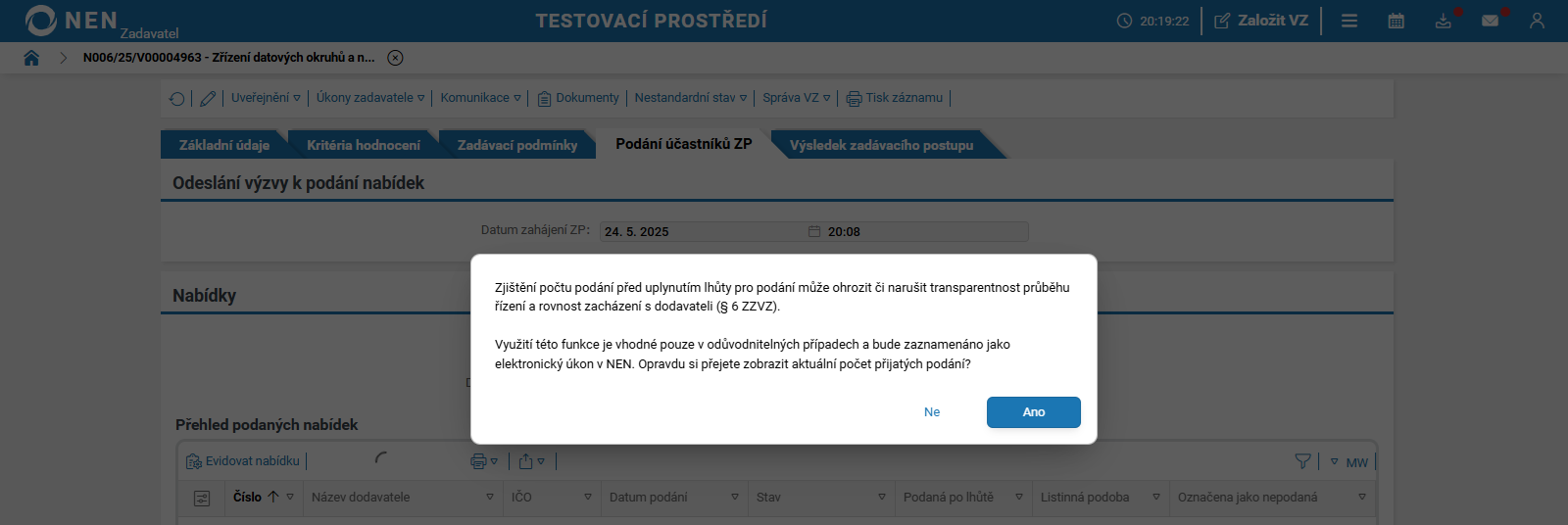Click the clock icon next to 20:19:22

coord(1124,21)
